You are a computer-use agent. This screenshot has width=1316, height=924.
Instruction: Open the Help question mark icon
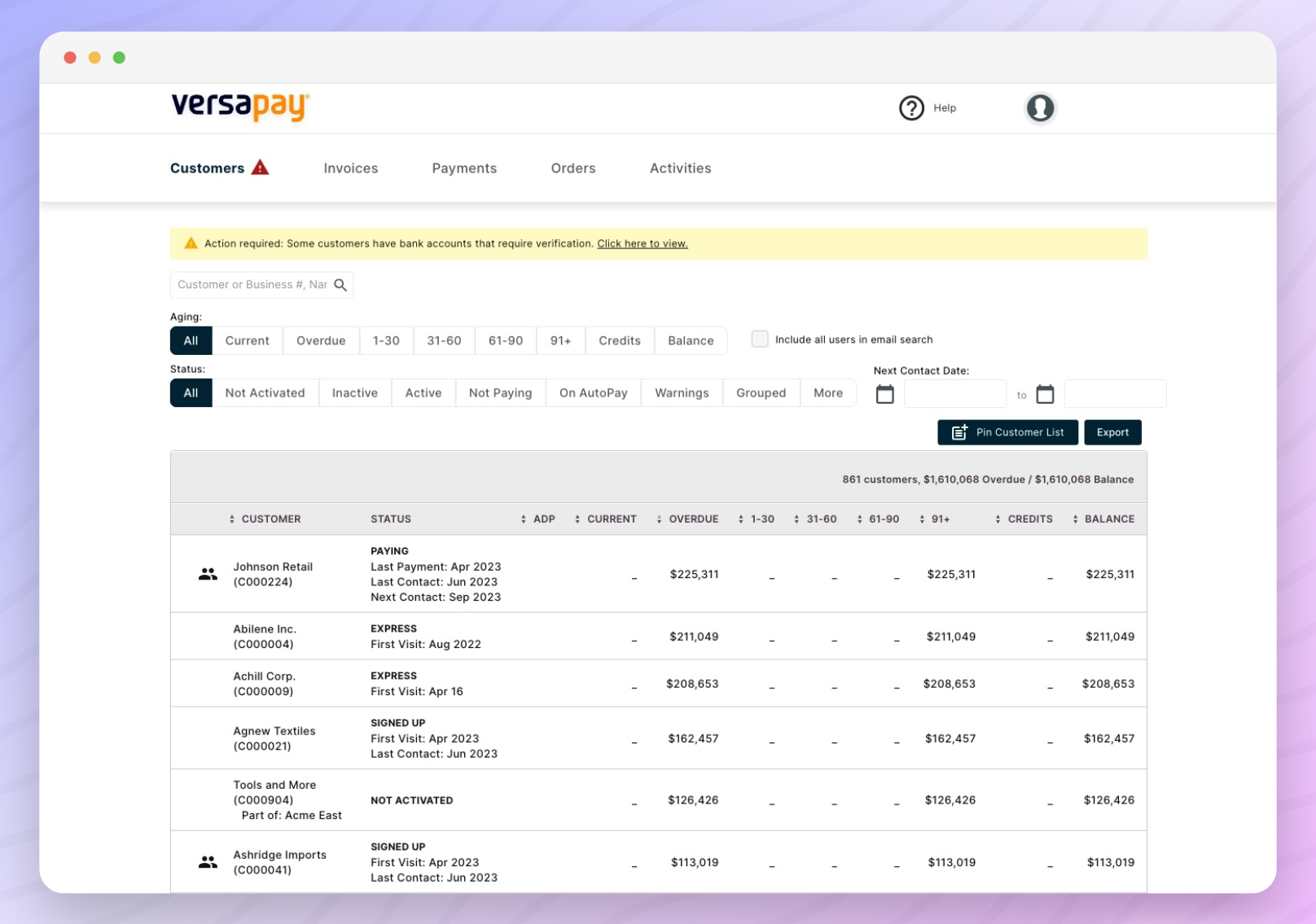coord(911,107)
